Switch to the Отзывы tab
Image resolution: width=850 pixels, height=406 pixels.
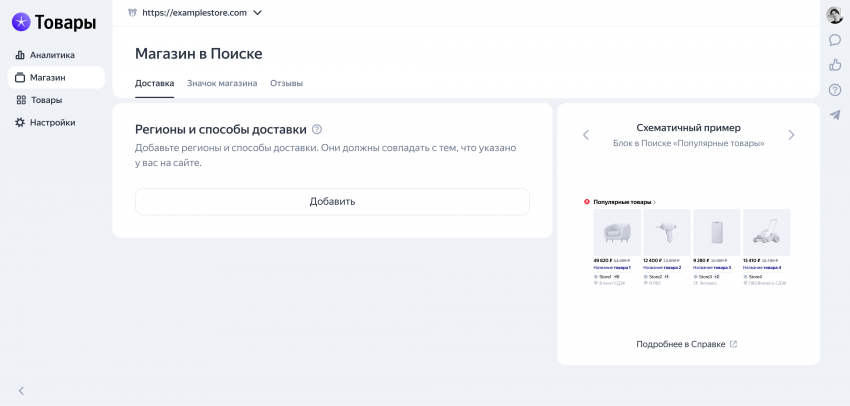point(286,83)
